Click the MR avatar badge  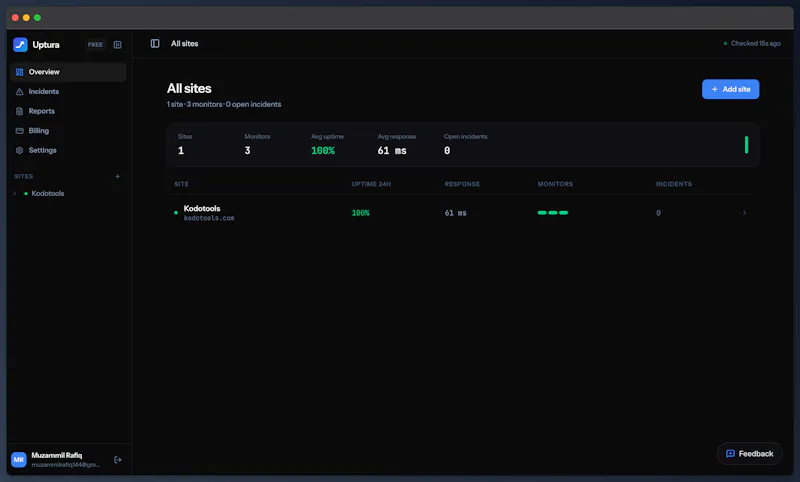coord(19,460)
